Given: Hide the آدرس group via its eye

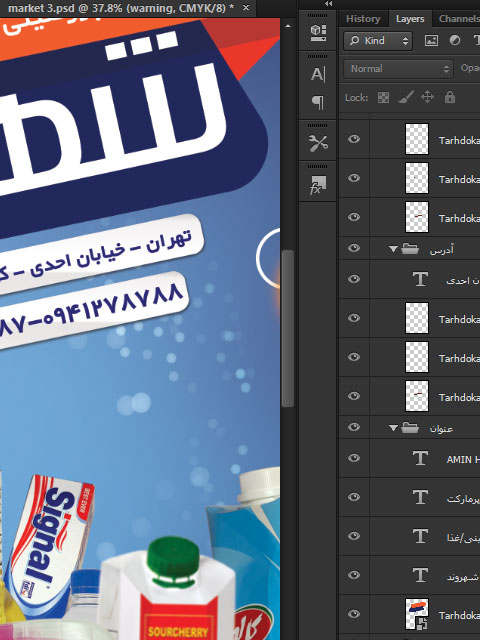Looking at the screenshot, I should 354,248.
